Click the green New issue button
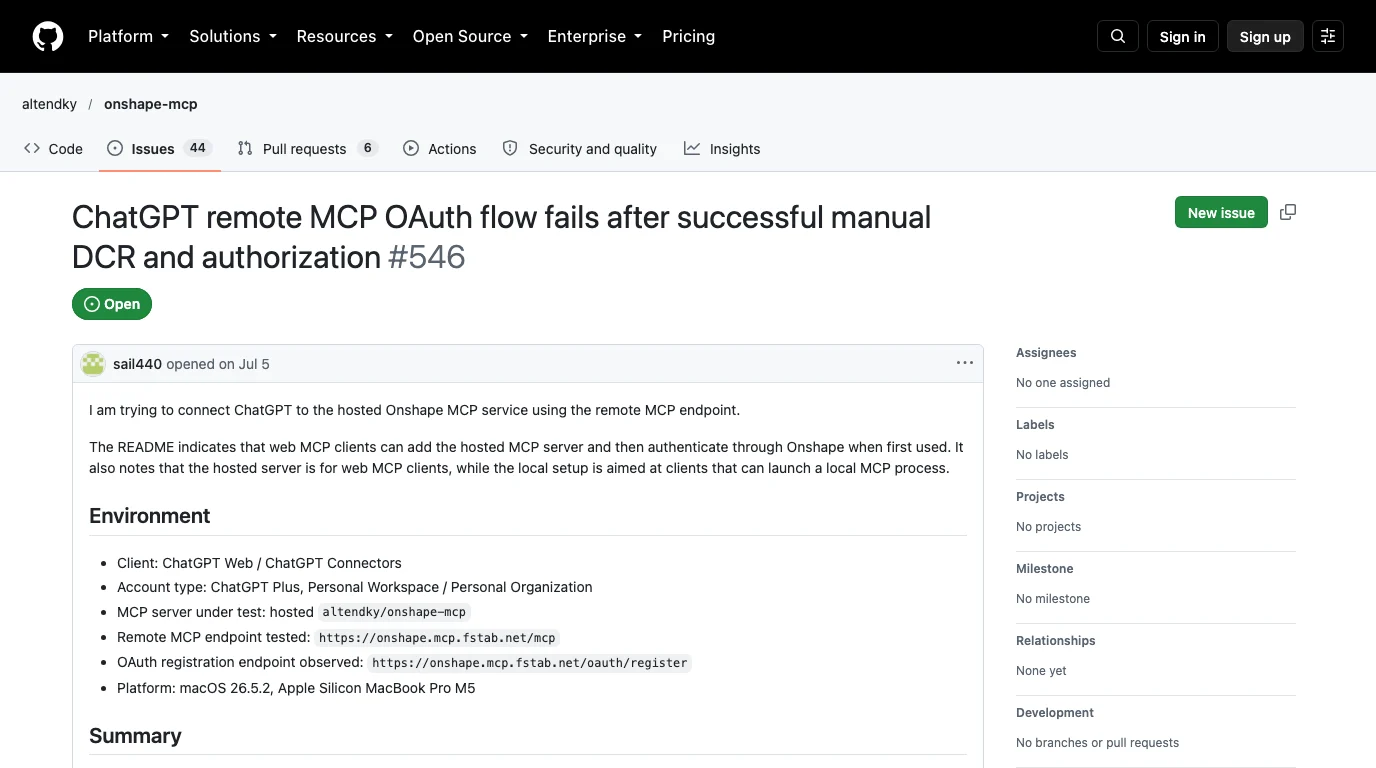This screenshot has width=1376, height=768. pos(1221,212)
